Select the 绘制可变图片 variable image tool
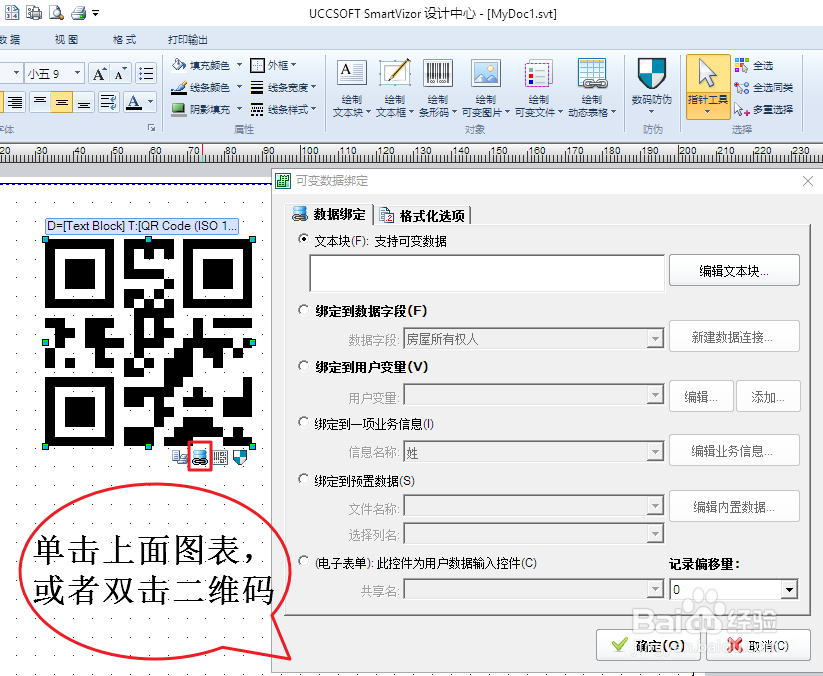 click(x=486, y=88)
